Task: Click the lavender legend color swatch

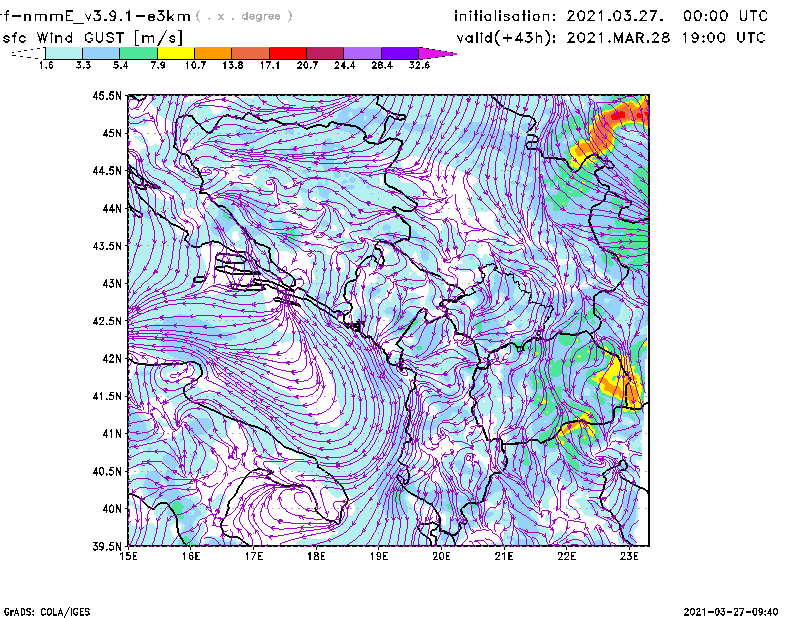Action: coord(363,53)
